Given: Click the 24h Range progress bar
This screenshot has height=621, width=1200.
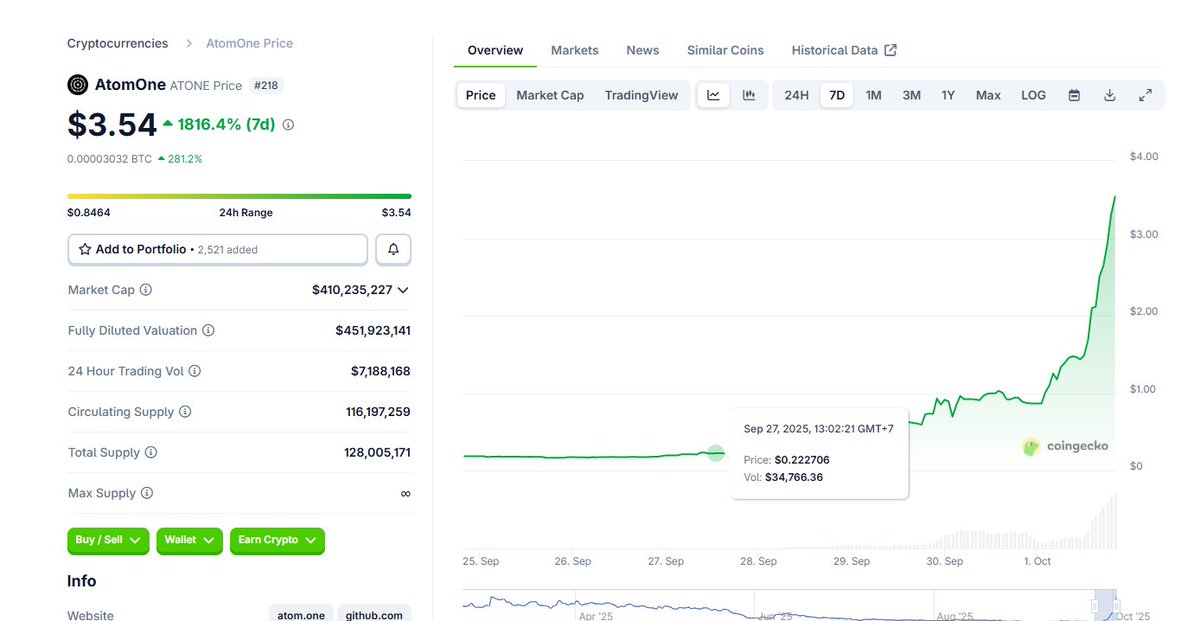Looking at the screenshot, I should point(239,196).
